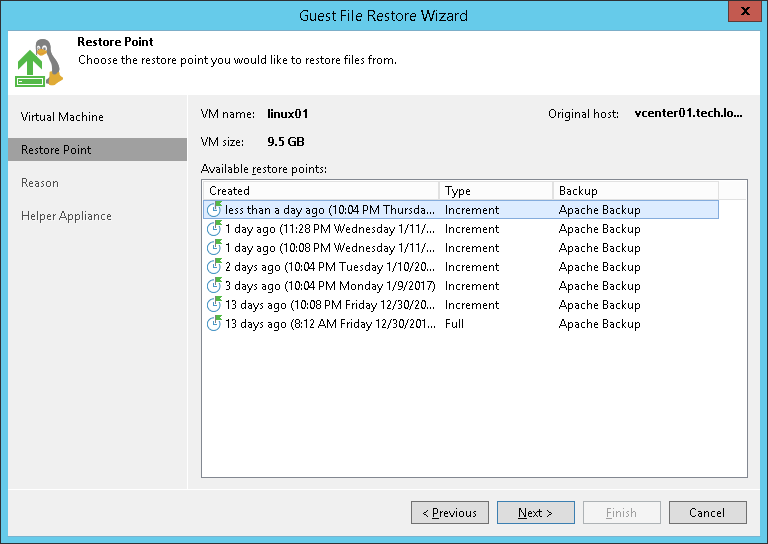768x544 pixels.
Task: Select 'less than a day ago (10:04 PM Thursda...' restore point
Action: click(461, 210)
